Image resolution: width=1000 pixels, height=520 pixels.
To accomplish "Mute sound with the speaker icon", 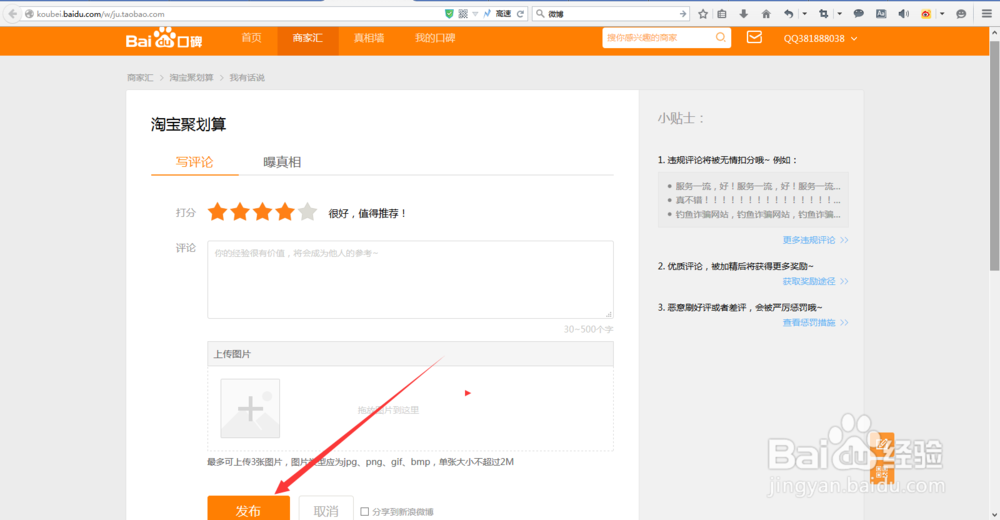I will click(903, 13).
